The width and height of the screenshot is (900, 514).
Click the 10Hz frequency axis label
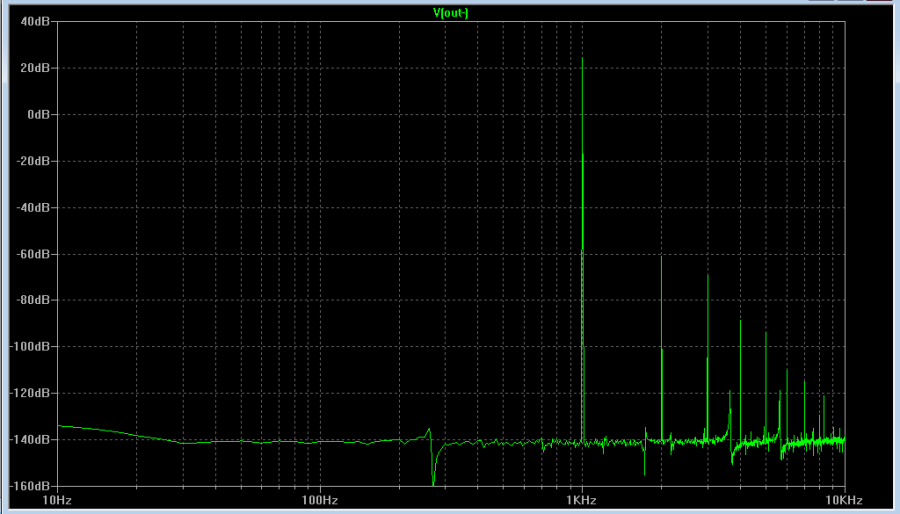coord(57,500)
